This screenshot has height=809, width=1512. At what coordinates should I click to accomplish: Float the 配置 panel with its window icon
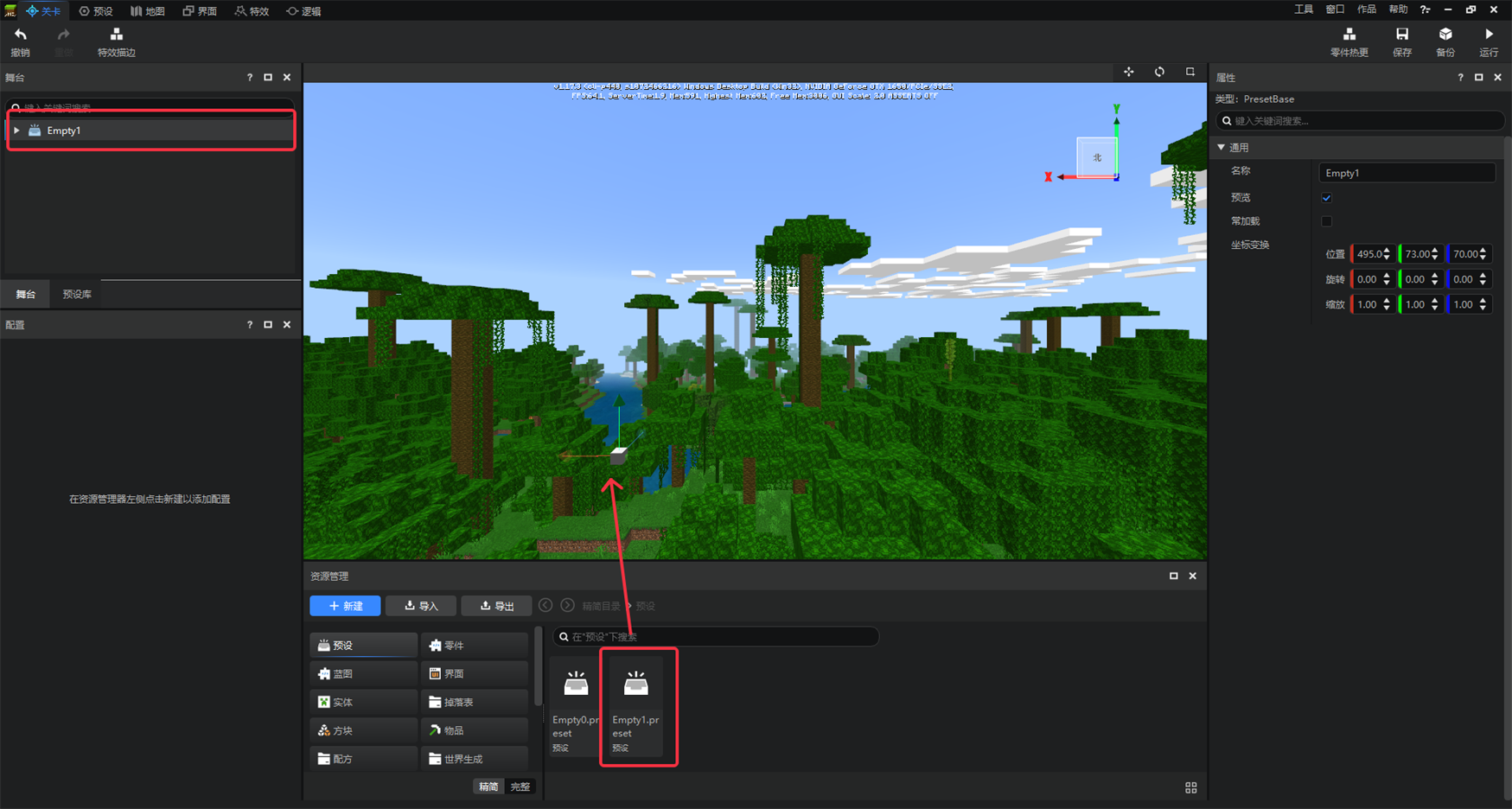click(x=268, y=325)
